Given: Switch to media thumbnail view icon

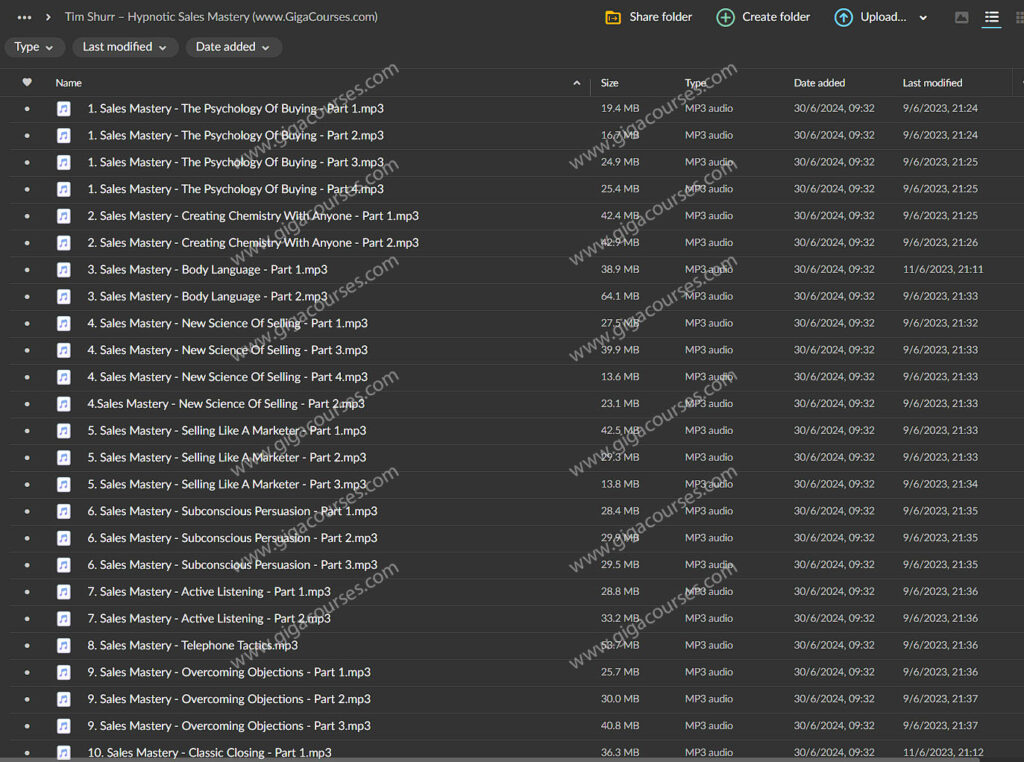Looking at the screenshot, I should [x=961, y=17].
